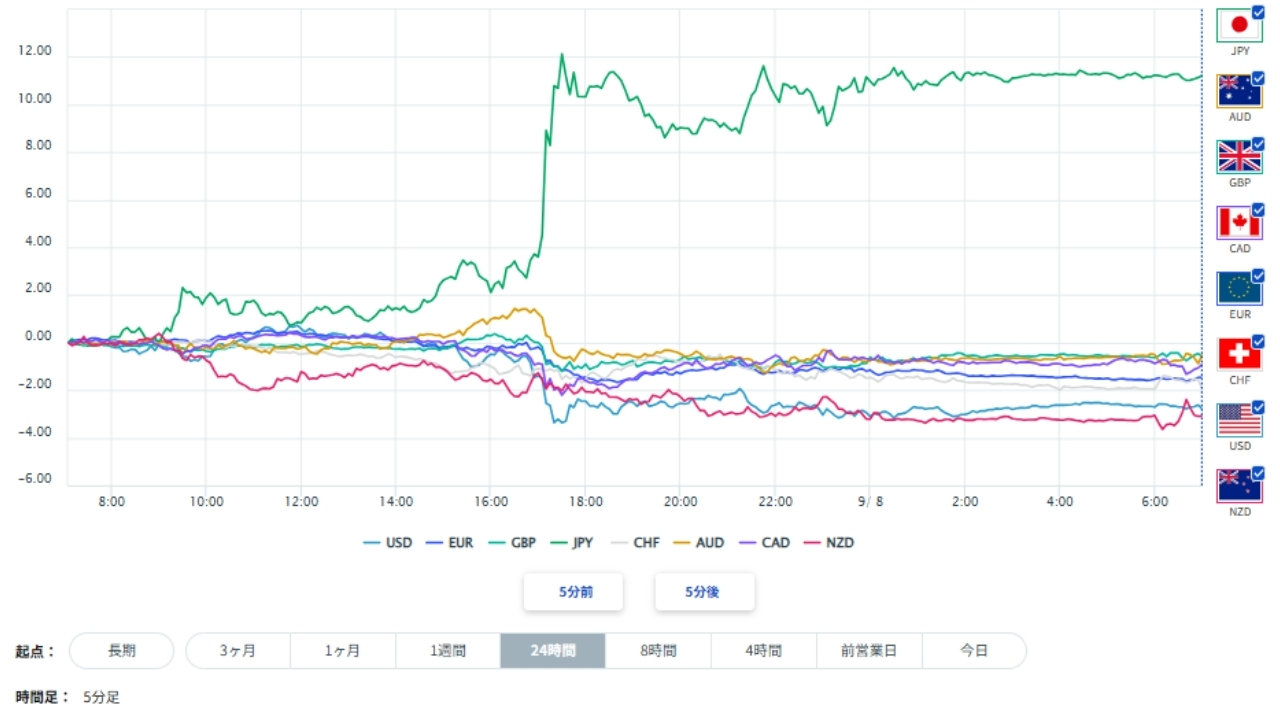
Task: Switch to the 1週間 time range tab
Action: pos(448,650)
